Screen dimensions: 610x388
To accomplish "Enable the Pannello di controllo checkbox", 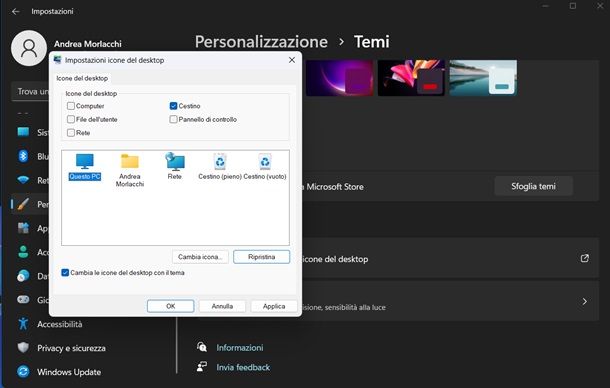I will [174, 119].
